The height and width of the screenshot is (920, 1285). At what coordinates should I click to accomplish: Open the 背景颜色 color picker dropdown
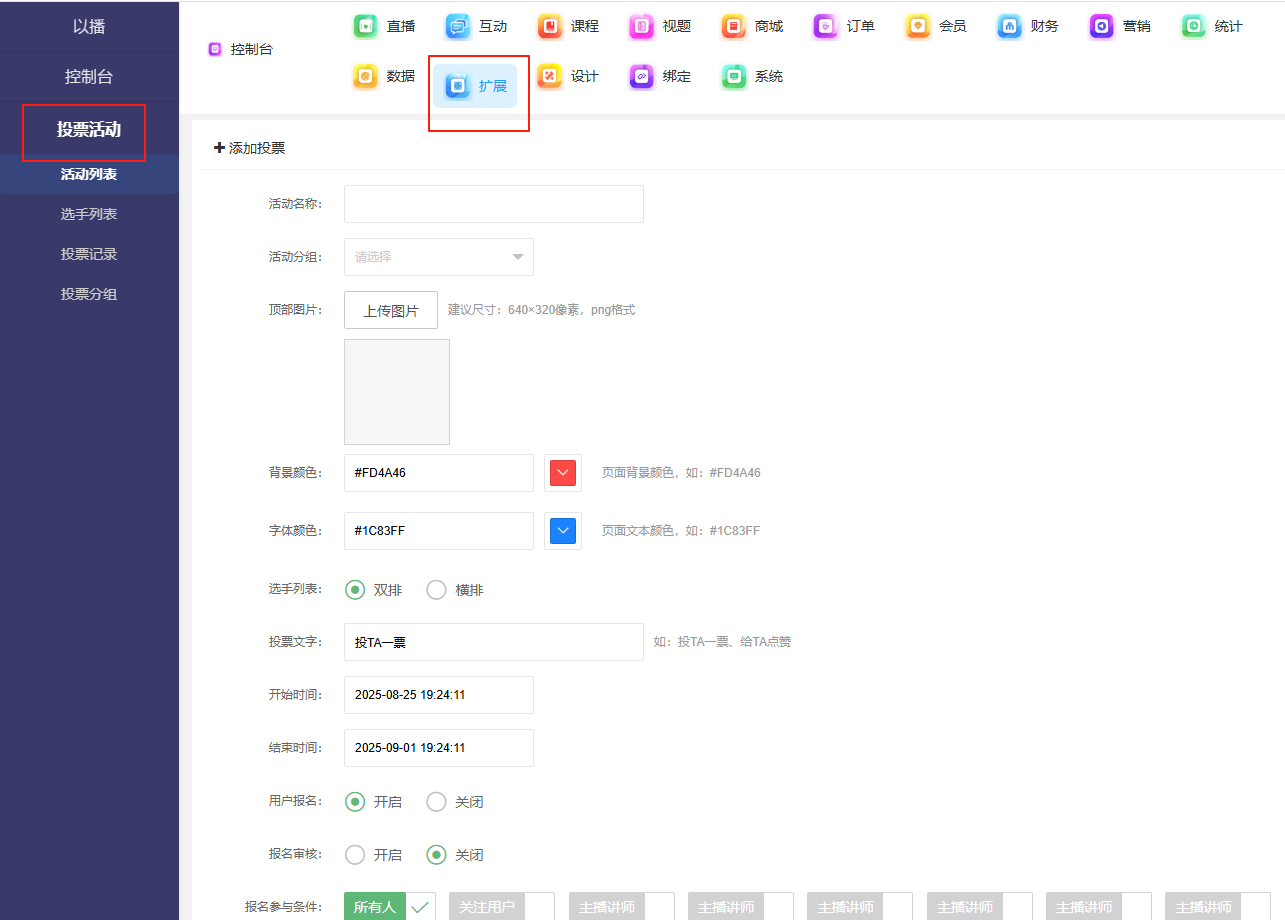(x=563, y=473)
